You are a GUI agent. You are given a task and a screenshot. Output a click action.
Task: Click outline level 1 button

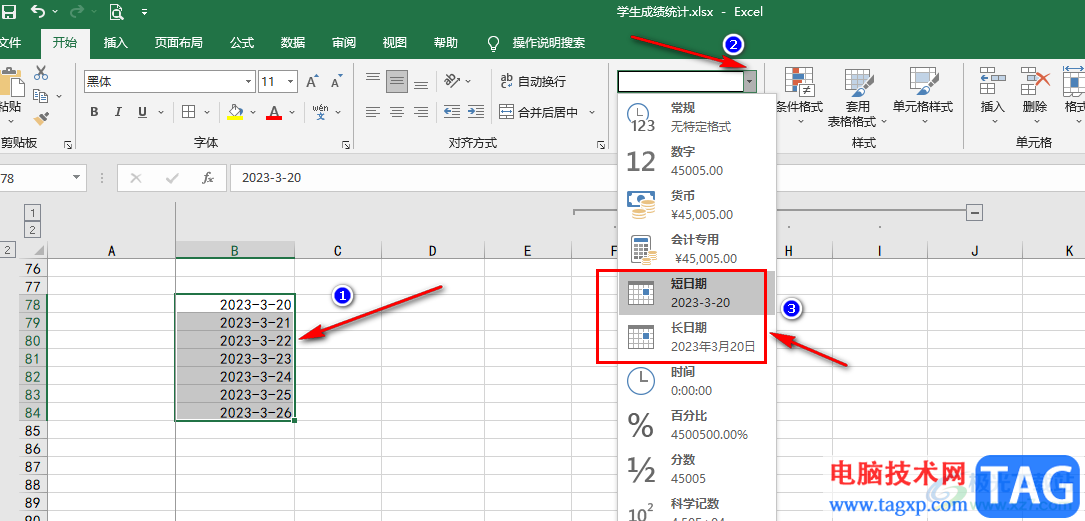[x=33, y=212]
